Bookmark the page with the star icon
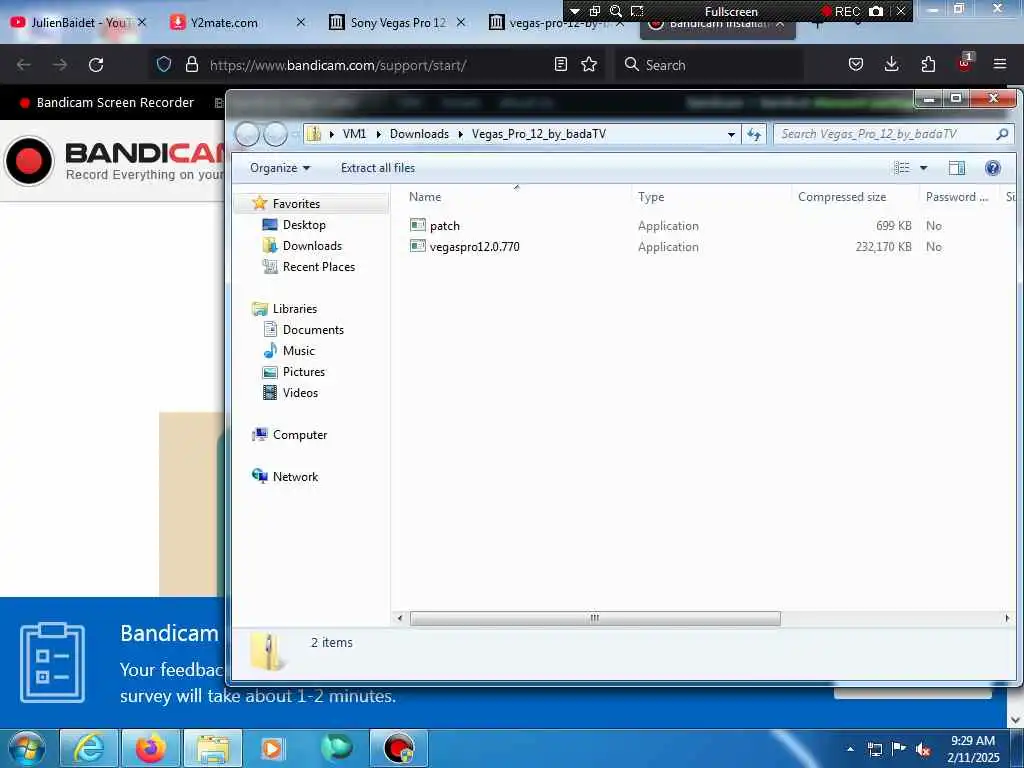Screen dimensions: 1024x768 pyautogui.click(x=589, y=64)
